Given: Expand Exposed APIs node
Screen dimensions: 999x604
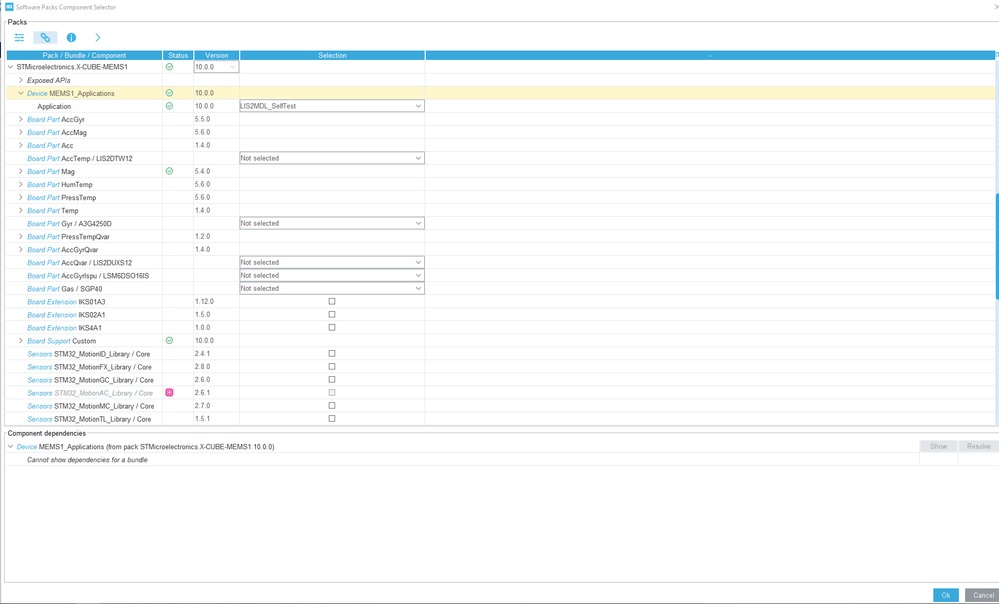Looking at the screenshot, I should [21, 80].
